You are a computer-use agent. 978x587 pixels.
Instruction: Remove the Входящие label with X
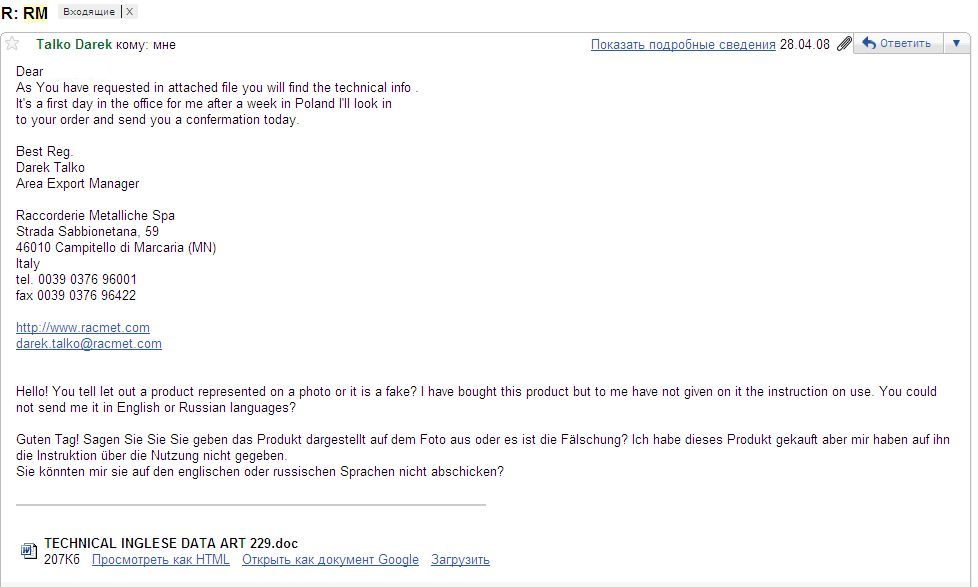pyautogui.click(x=129, y=12)
